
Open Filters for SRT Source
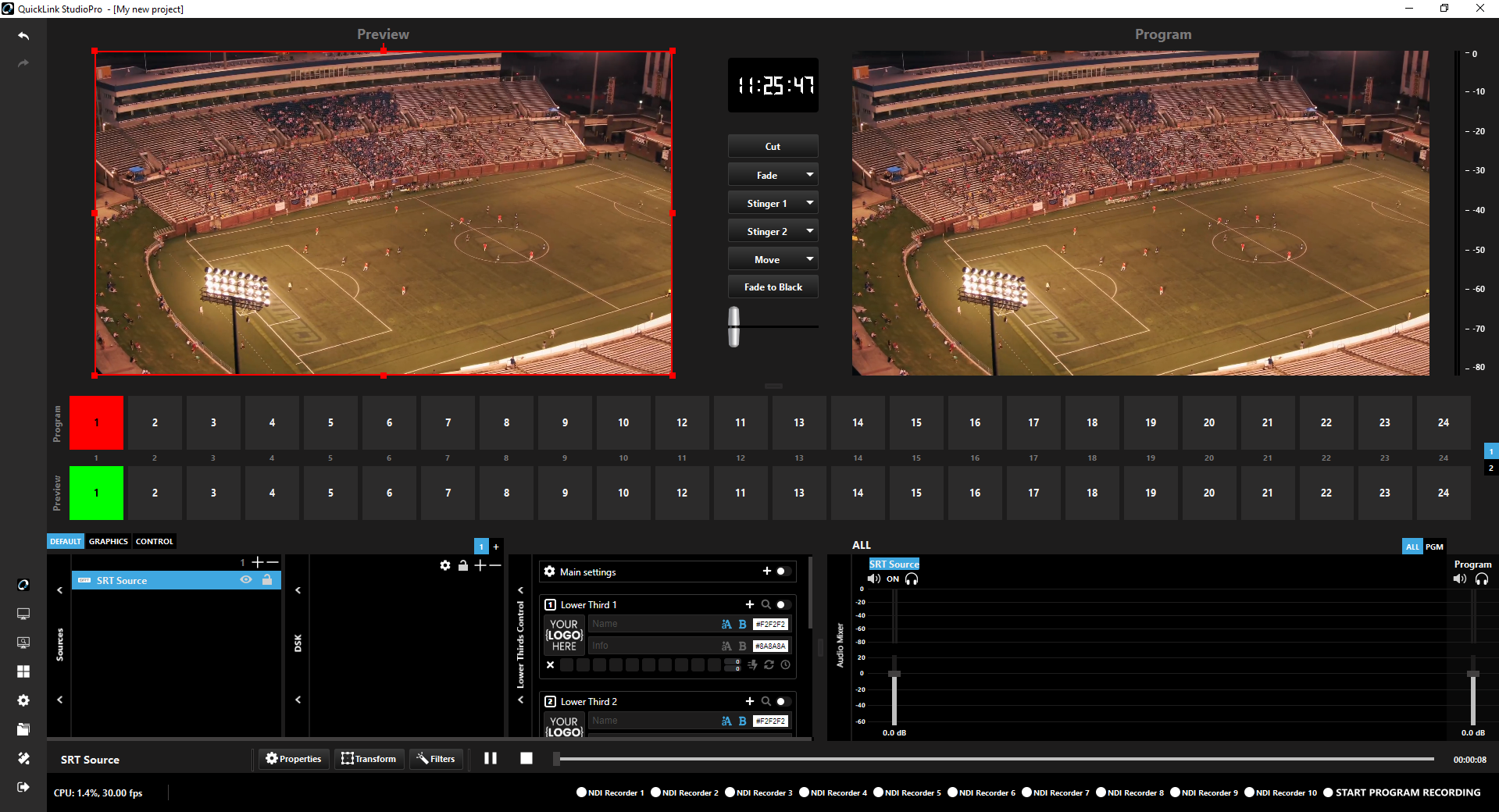pyautogui.click(x=436, y=759)
